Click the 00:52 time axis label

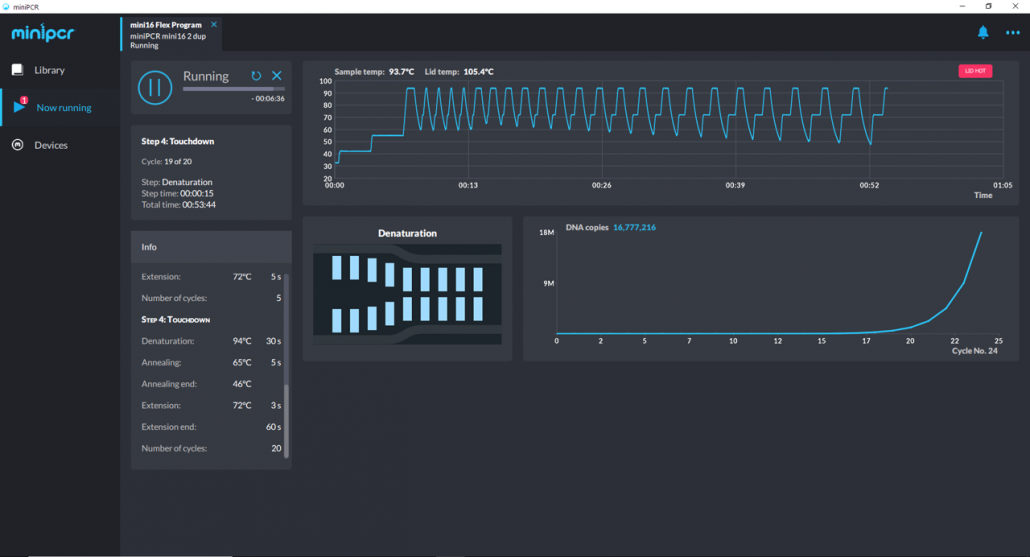[869, 185]
